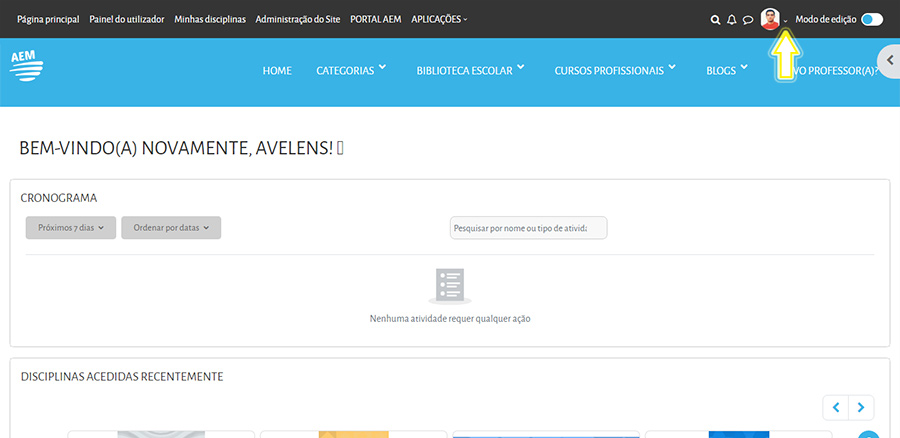
Task: Open Ordenar por datas dropdown
Action: pyautogui.click(x=171, y=228)
